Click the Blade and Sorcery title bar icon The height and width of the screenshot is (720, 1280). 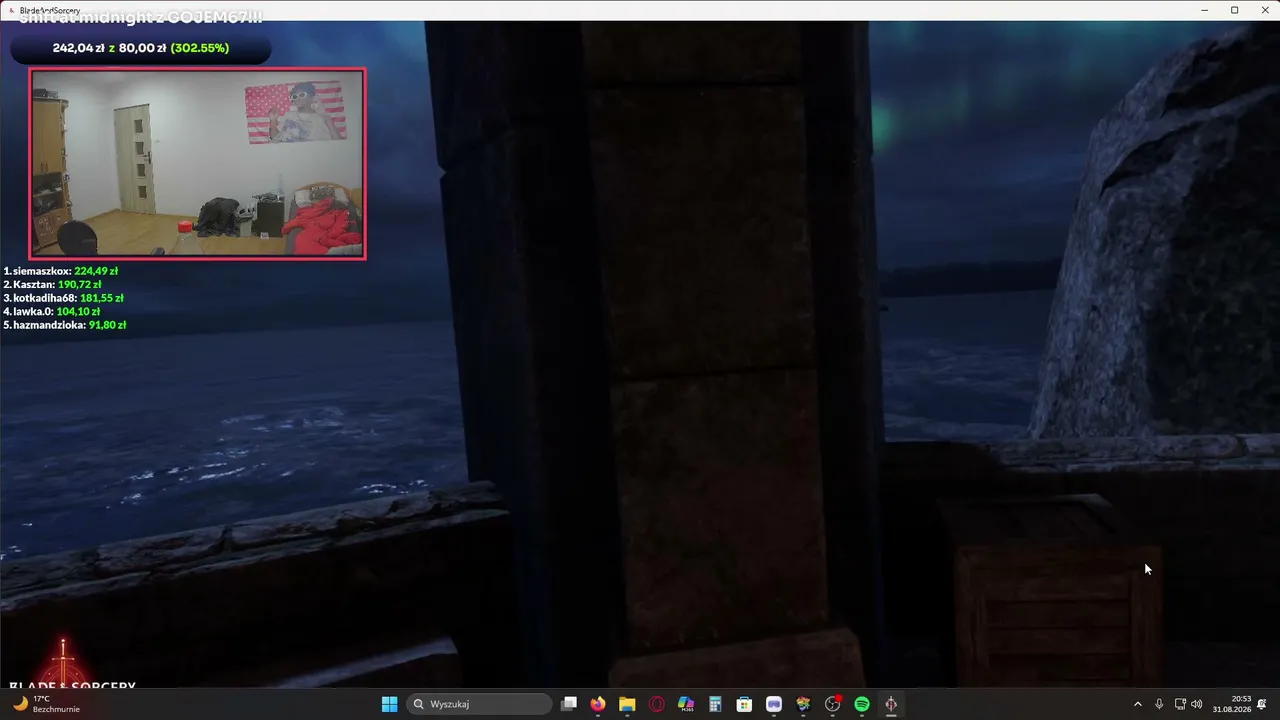pyautogui.click(x=10, y=10)
